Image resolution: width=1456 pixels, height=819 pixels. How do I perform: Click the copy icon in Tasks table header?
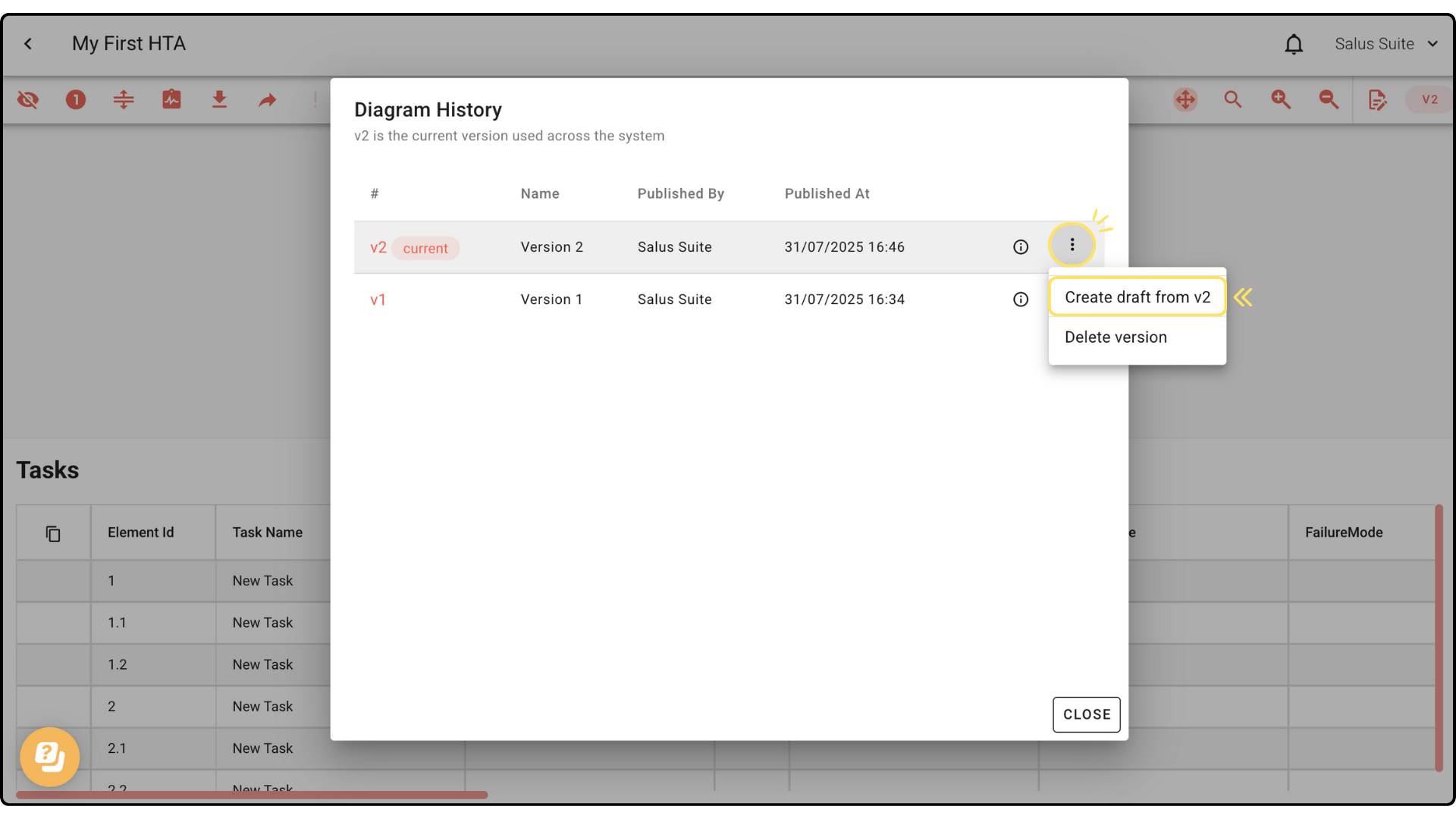(x=53, y=534)
